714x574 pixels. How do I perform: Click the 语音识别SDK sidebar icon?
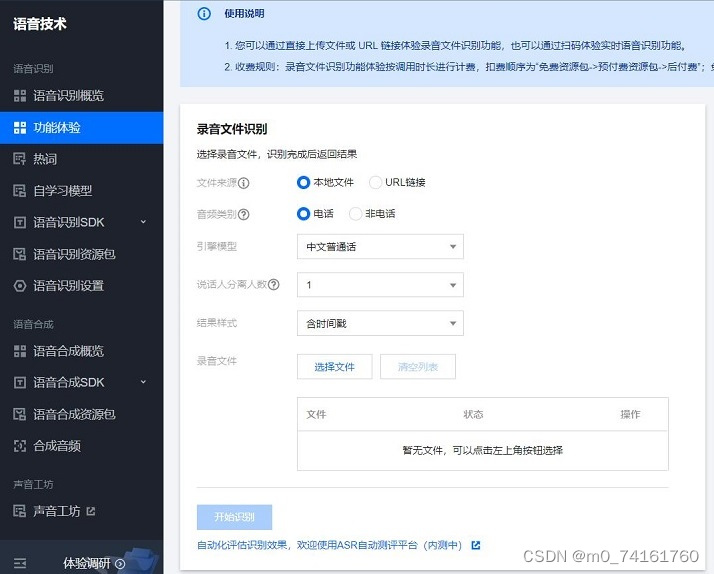point(20,222)
